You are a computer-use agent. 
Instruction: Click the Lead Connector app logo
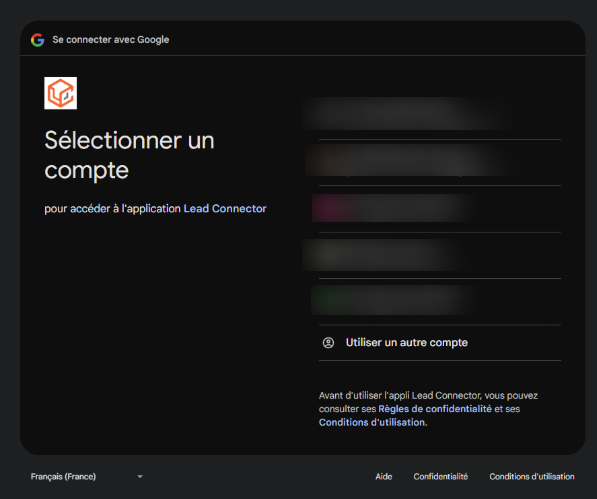pyautogui.click(x=61, y=93)
